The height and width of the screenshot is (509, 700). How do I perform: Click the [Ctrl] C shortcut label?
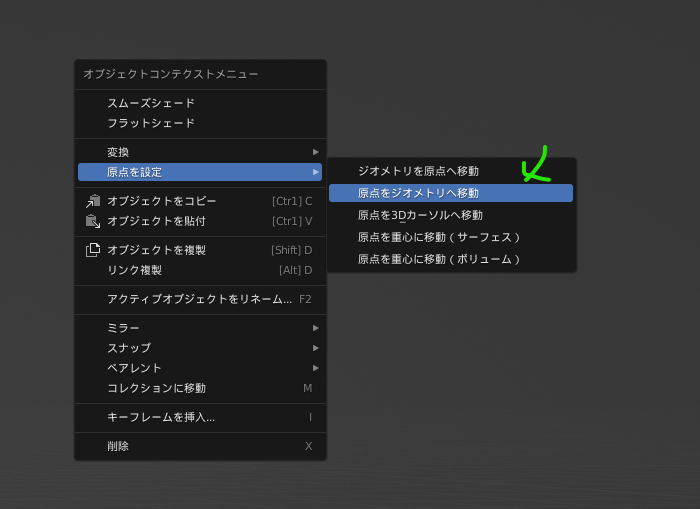292,201
